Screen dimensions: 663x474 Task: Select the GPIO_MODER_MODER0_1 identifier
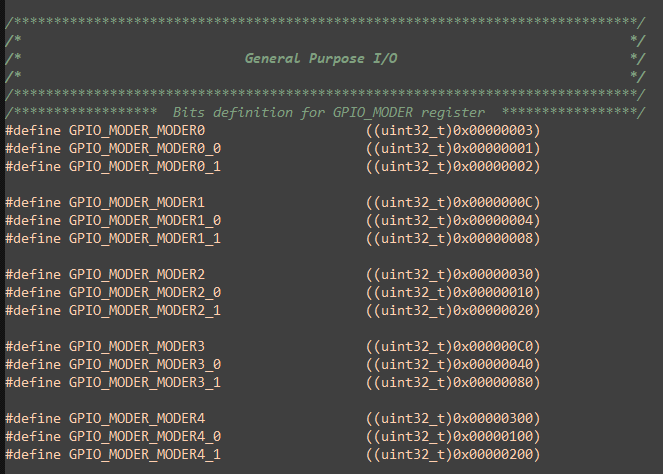click(145, 167)
